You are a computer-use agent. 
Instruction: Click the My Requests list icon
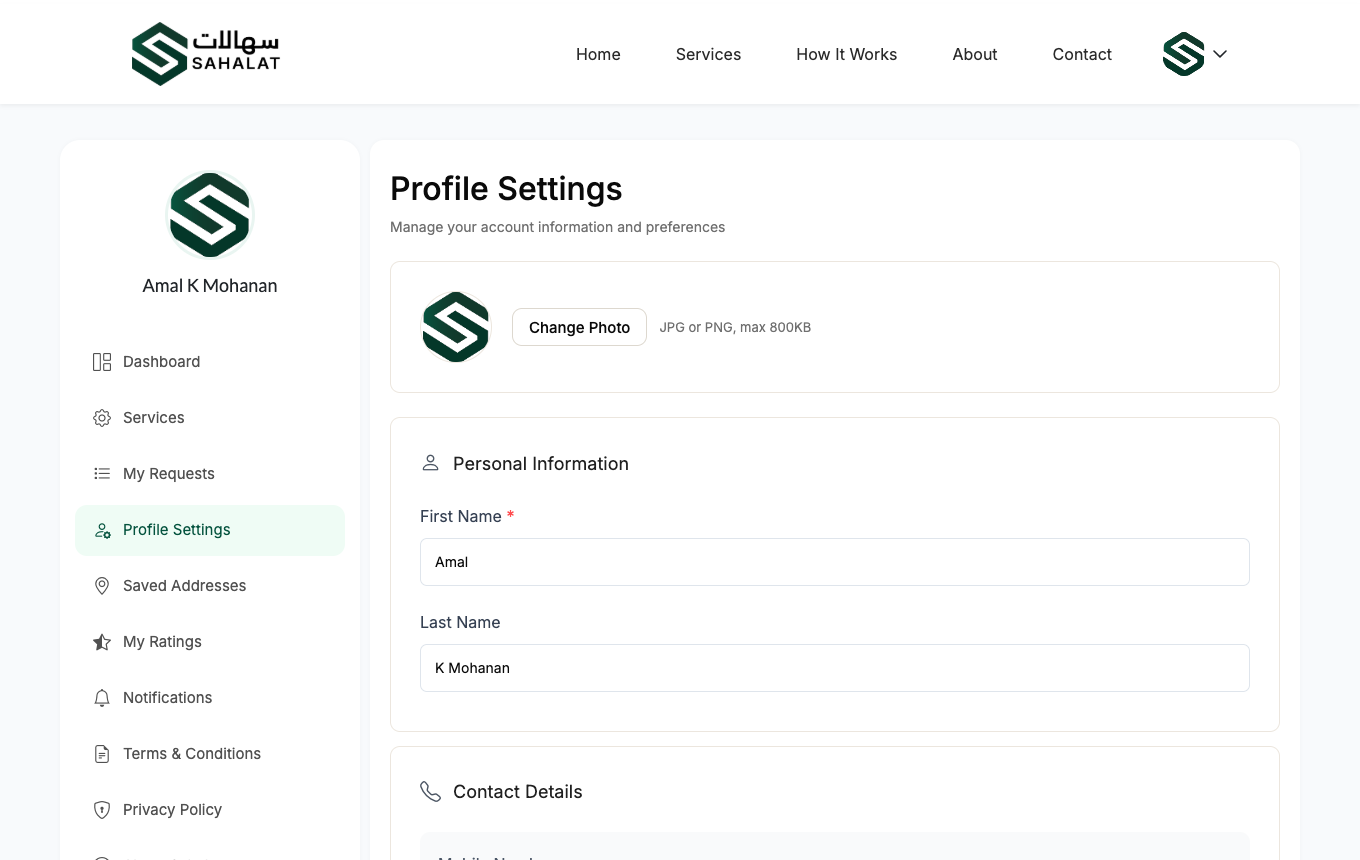tap(102, 474)
